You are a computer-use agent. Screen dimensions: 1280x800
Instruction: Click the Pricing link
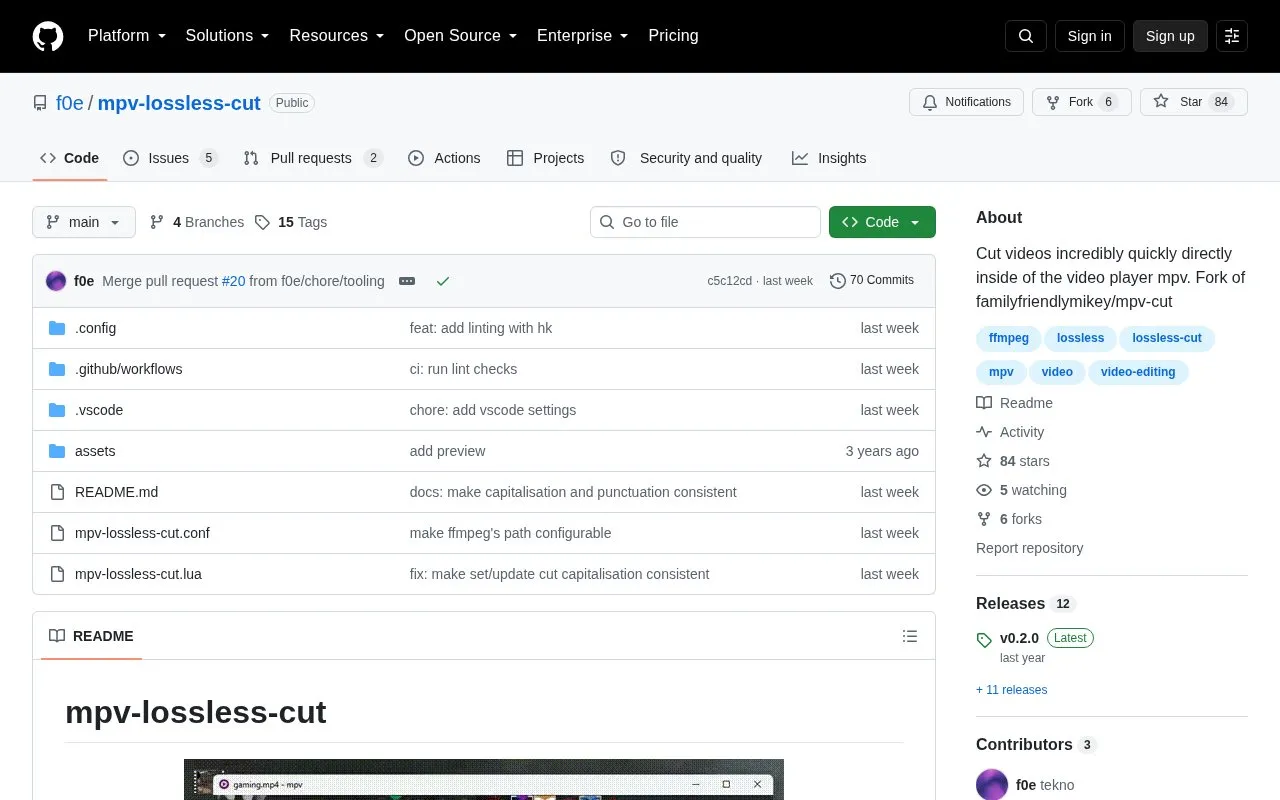pos(673,36)
